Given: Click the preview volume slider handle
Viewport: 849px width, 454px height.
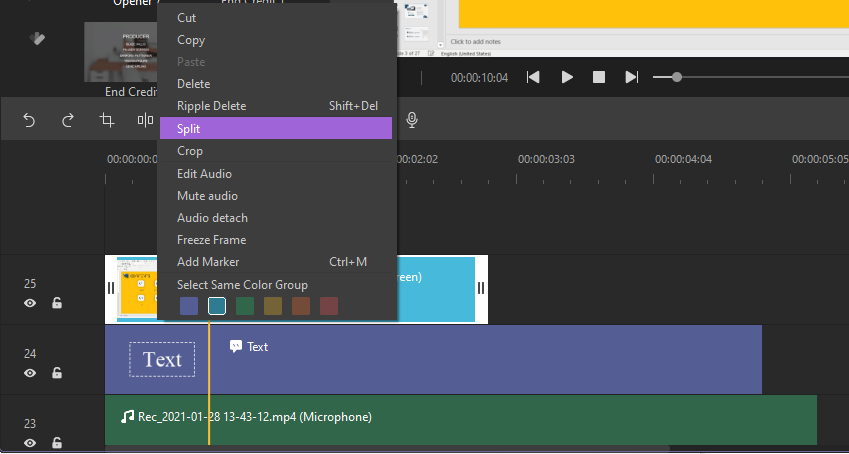Looking at the screenshot, I should (x=677, y=77).
